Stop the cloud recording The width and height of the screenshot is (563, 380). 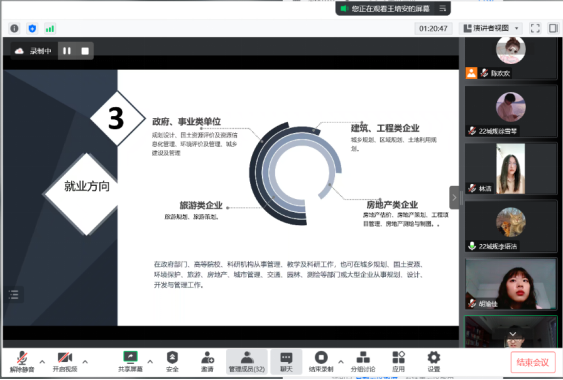pyautogui.click(x=85, y=51)
